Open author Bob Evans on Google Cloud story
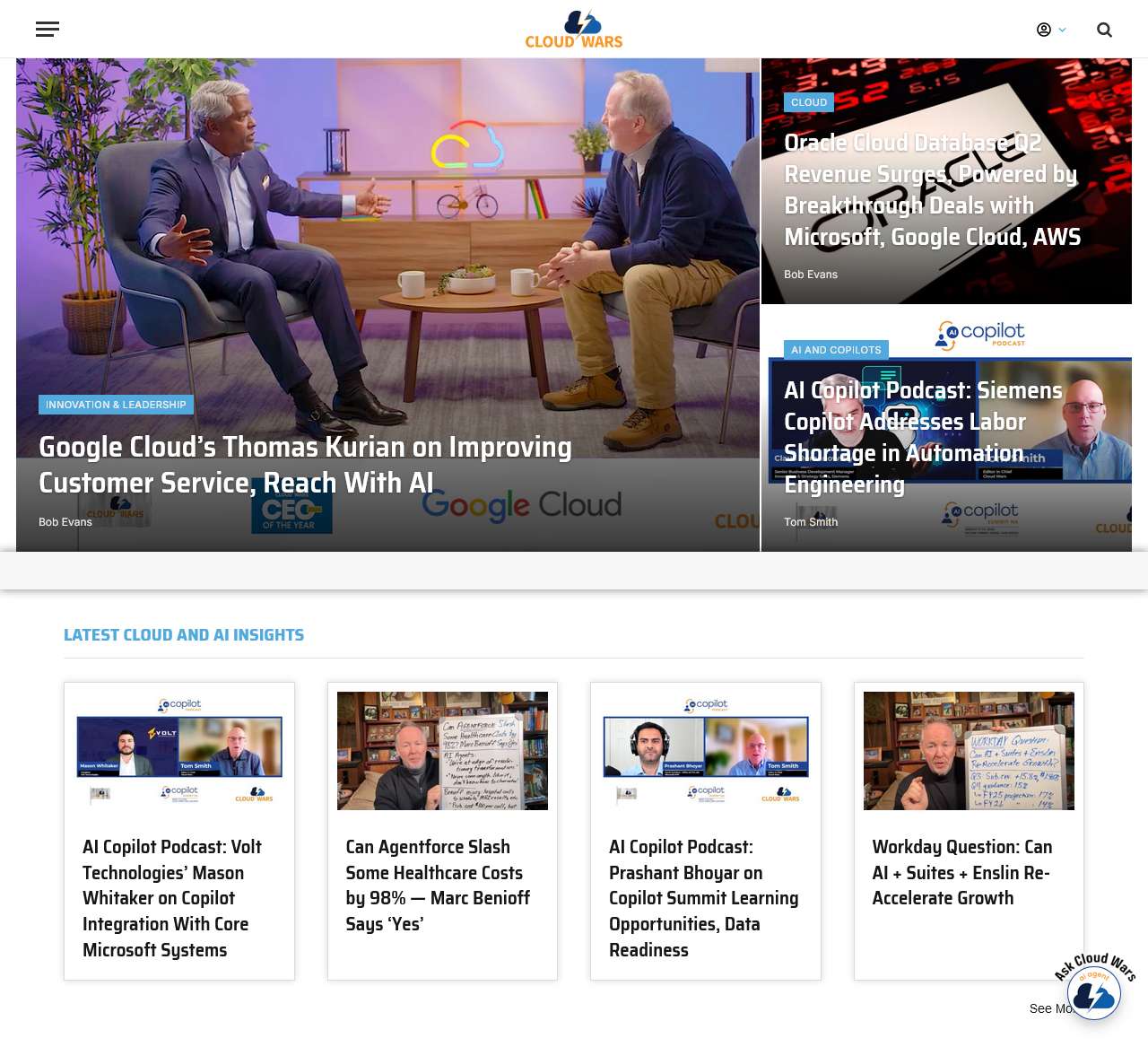1148x1047 pixels. coord(65,522)
